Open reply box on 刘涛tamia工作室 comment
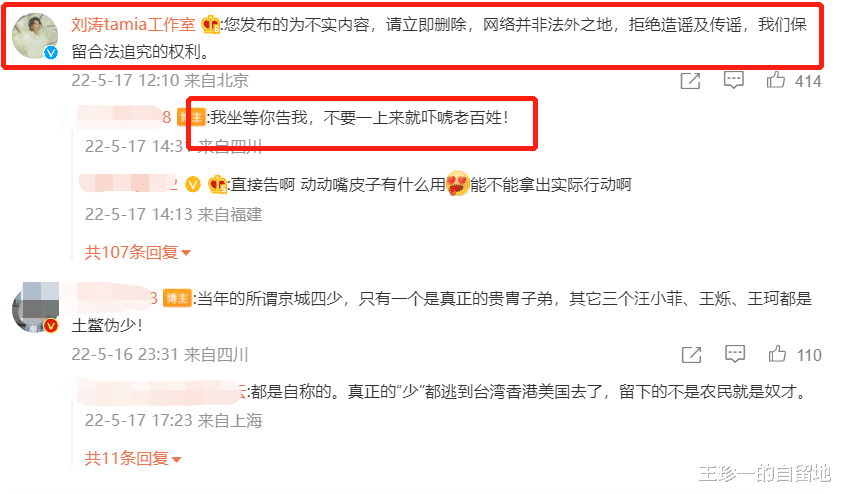Image resolution: width=841 pixels, height=494 pixels. [x=733, y=80]
